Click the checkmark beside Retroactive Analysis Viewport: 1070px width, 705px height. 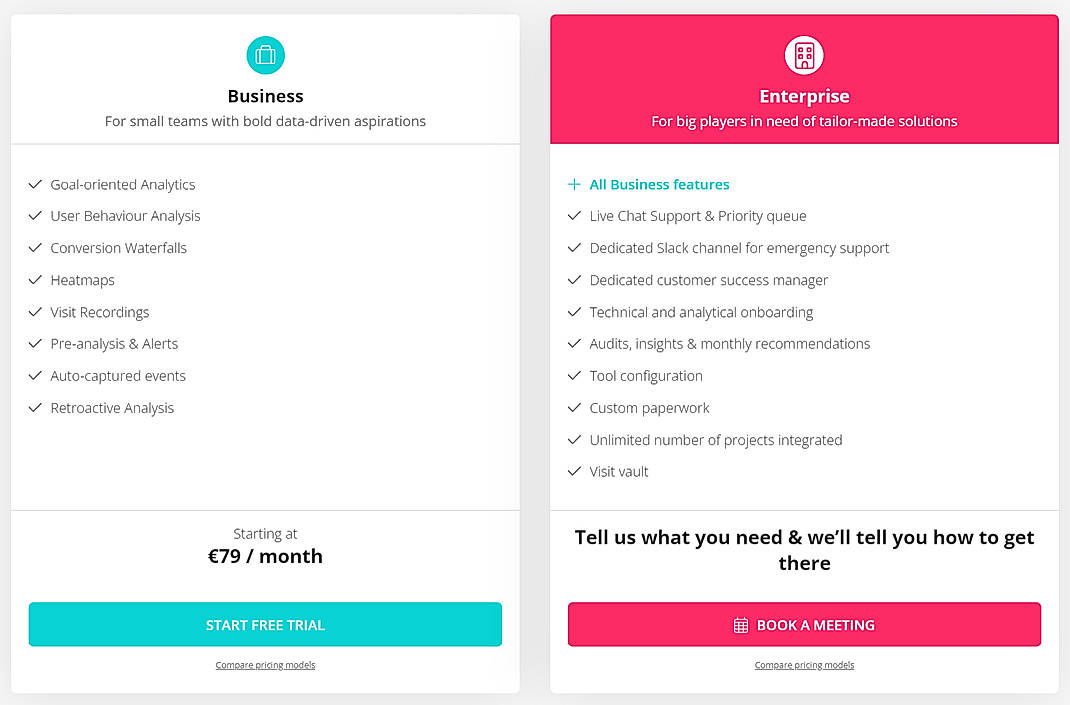pos(33,408)
